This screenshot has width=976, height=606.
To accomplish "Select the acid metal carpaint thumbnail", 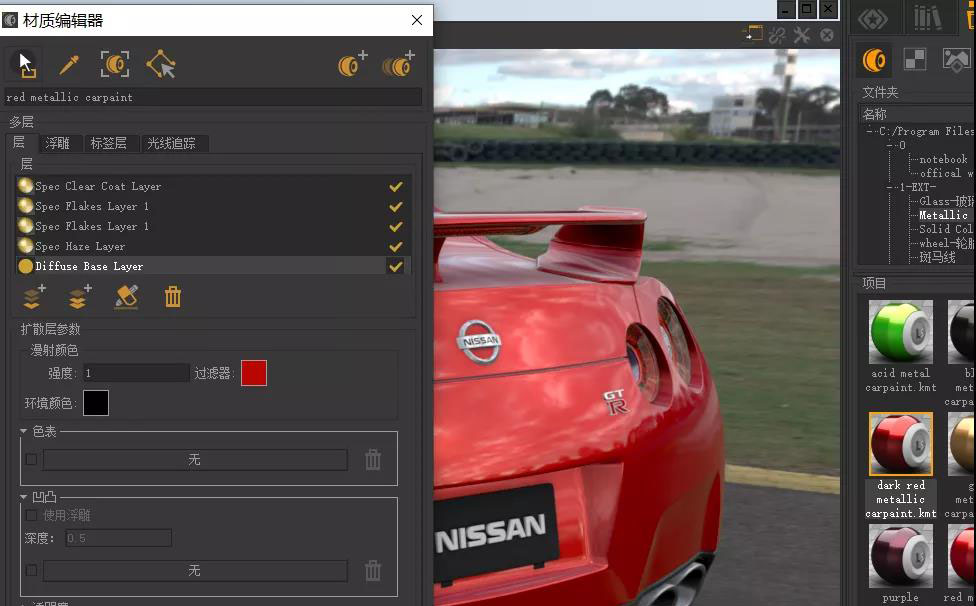I will pos(900,333).
